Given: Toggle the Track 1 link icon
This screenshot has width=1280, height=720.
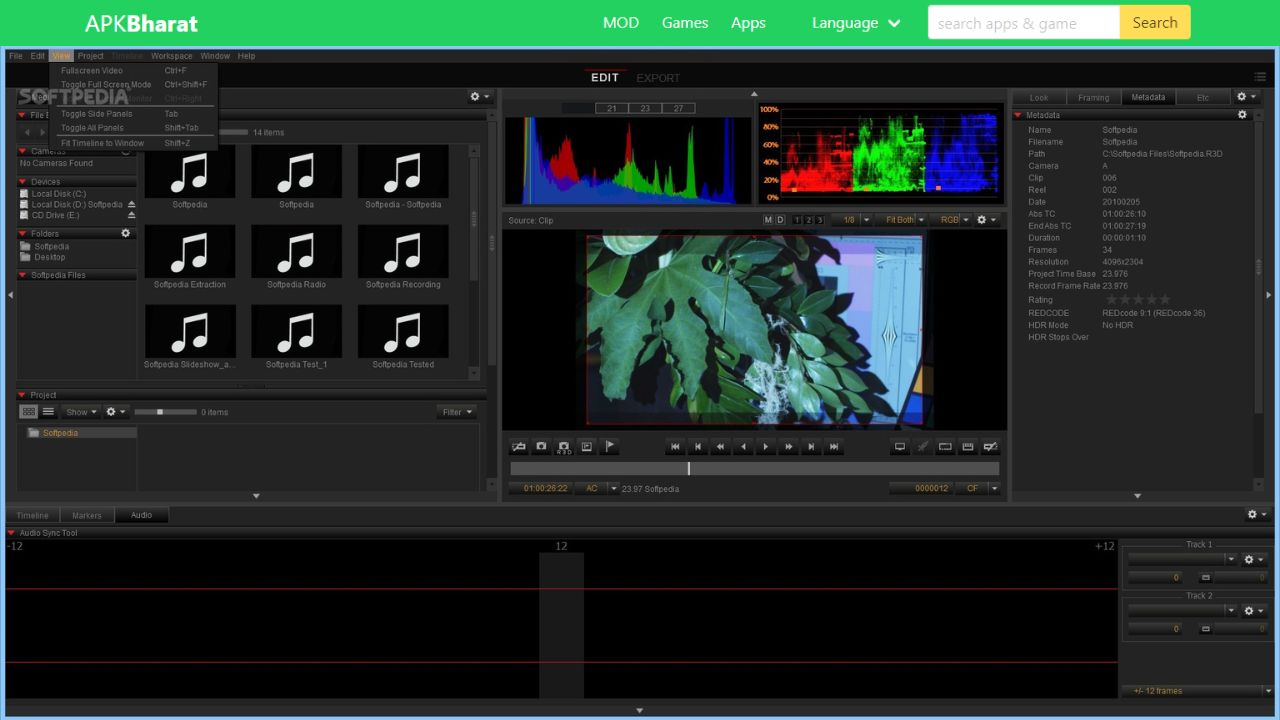Looking at the screenshot, I should (1205, 578).
